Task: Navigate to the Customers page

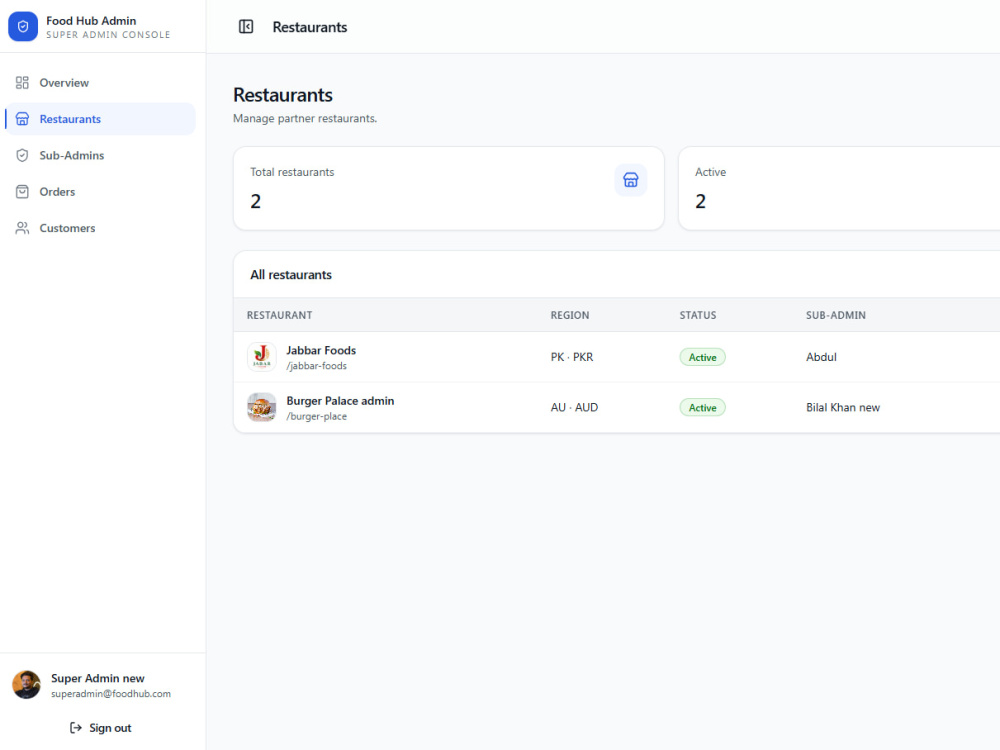Action: 100,228
